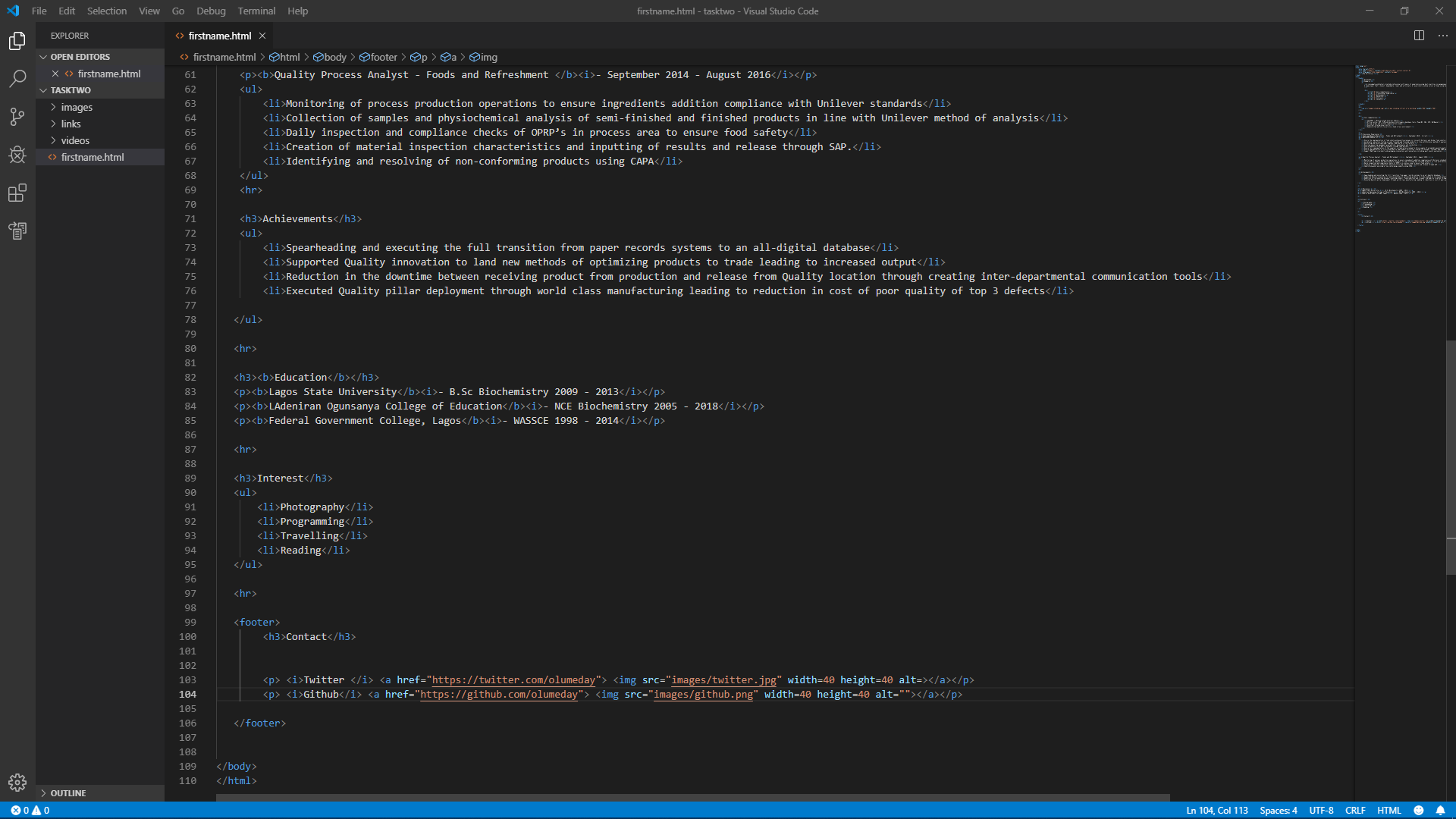Click the Manage gear icon
Image resolution: width=1456 pixels, height=819 pixels.
tap(17, 783)
